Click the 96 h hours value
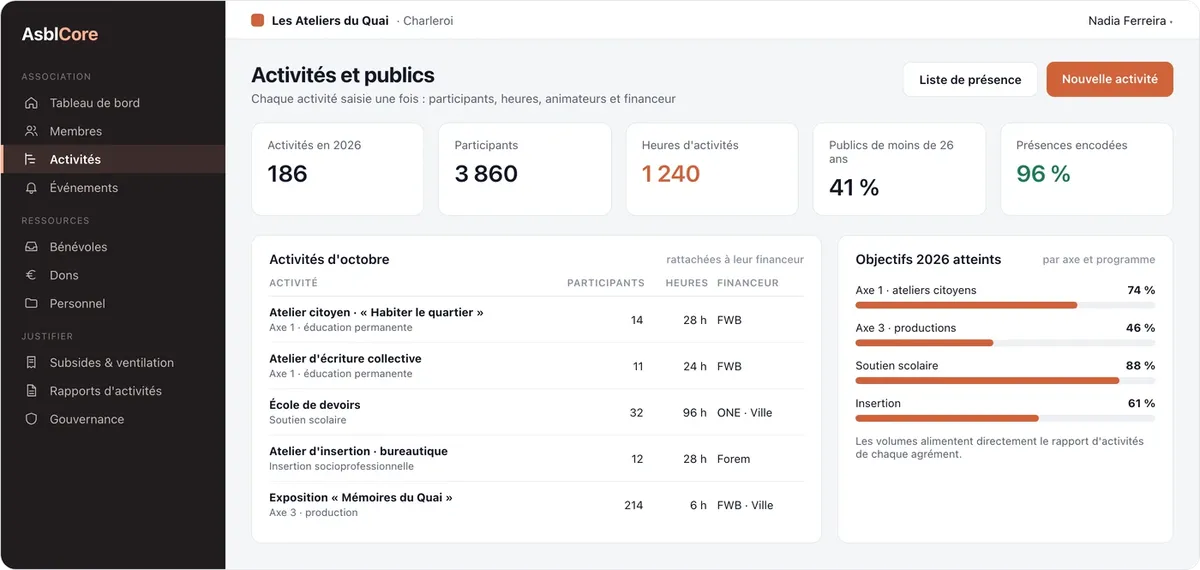Viewport: 1200px width, 570px height. pos(695,413)
